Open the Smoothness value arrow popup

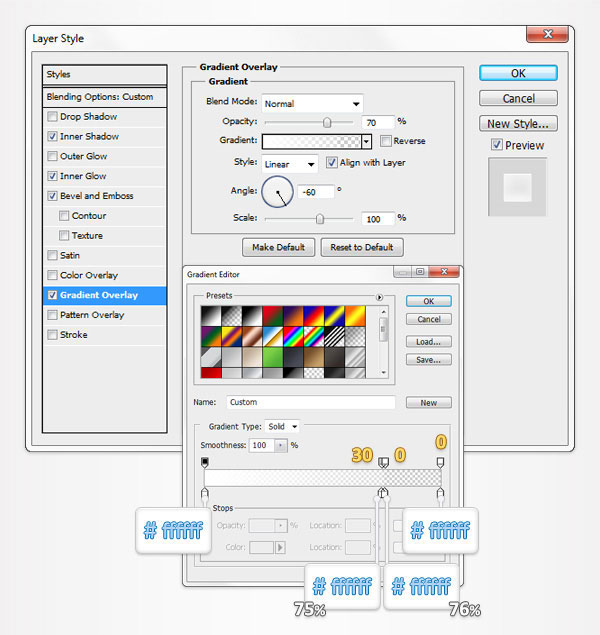[280, 445]
